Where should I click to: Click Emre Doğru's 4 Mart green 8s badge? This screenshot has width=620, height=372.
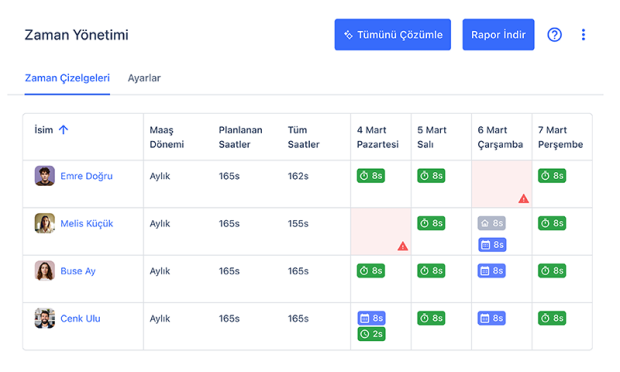370,176
